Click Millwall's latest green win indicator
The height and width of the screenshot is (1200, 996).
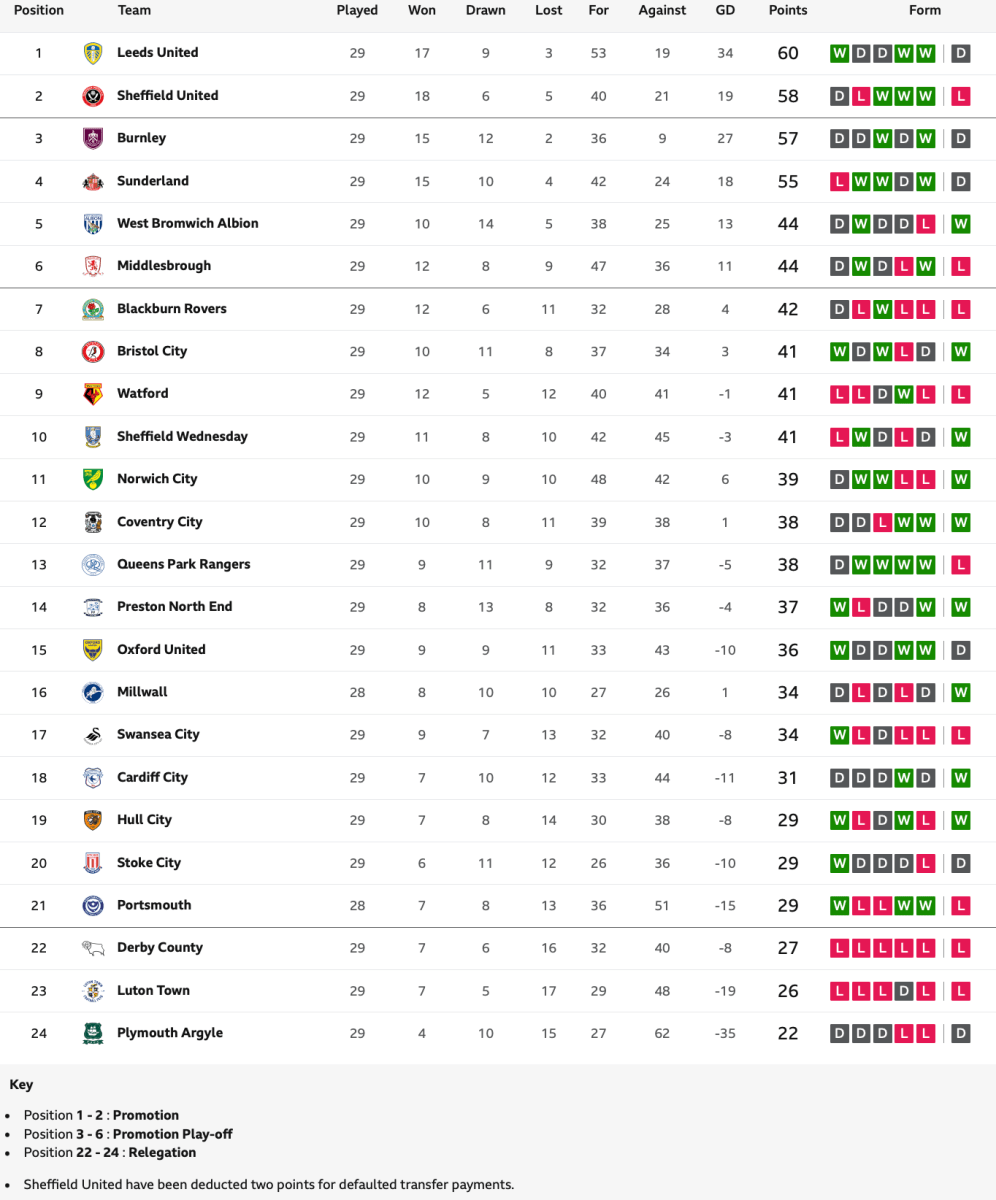961,692
